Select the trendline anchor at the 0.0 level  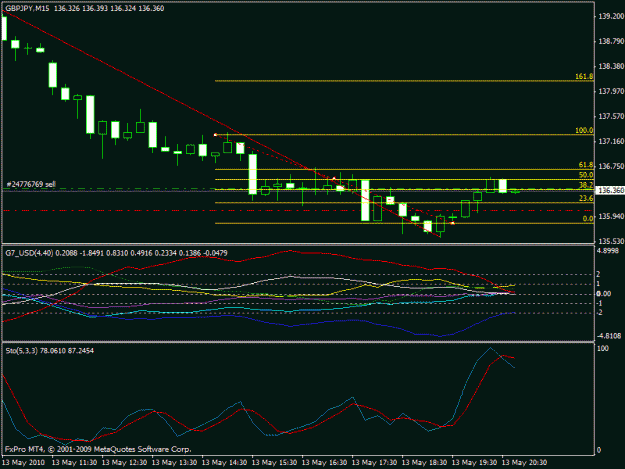tap(452, 223)
